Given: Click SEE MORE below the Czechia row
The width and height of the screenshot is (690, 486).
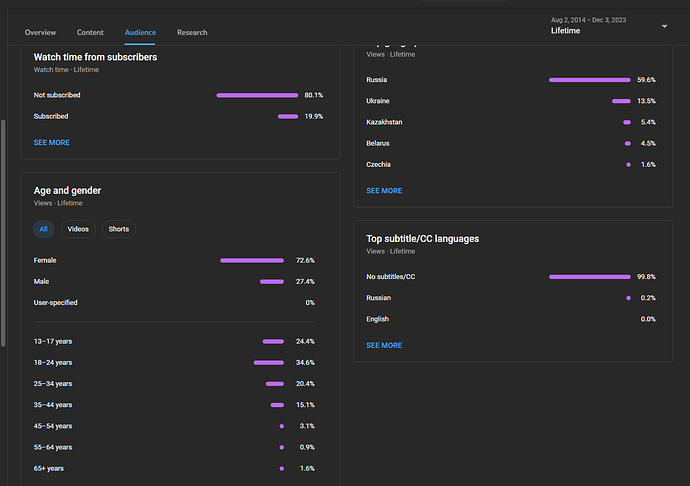Looking at the screenshot, I should pyautogui.click(x=384, y=190).
